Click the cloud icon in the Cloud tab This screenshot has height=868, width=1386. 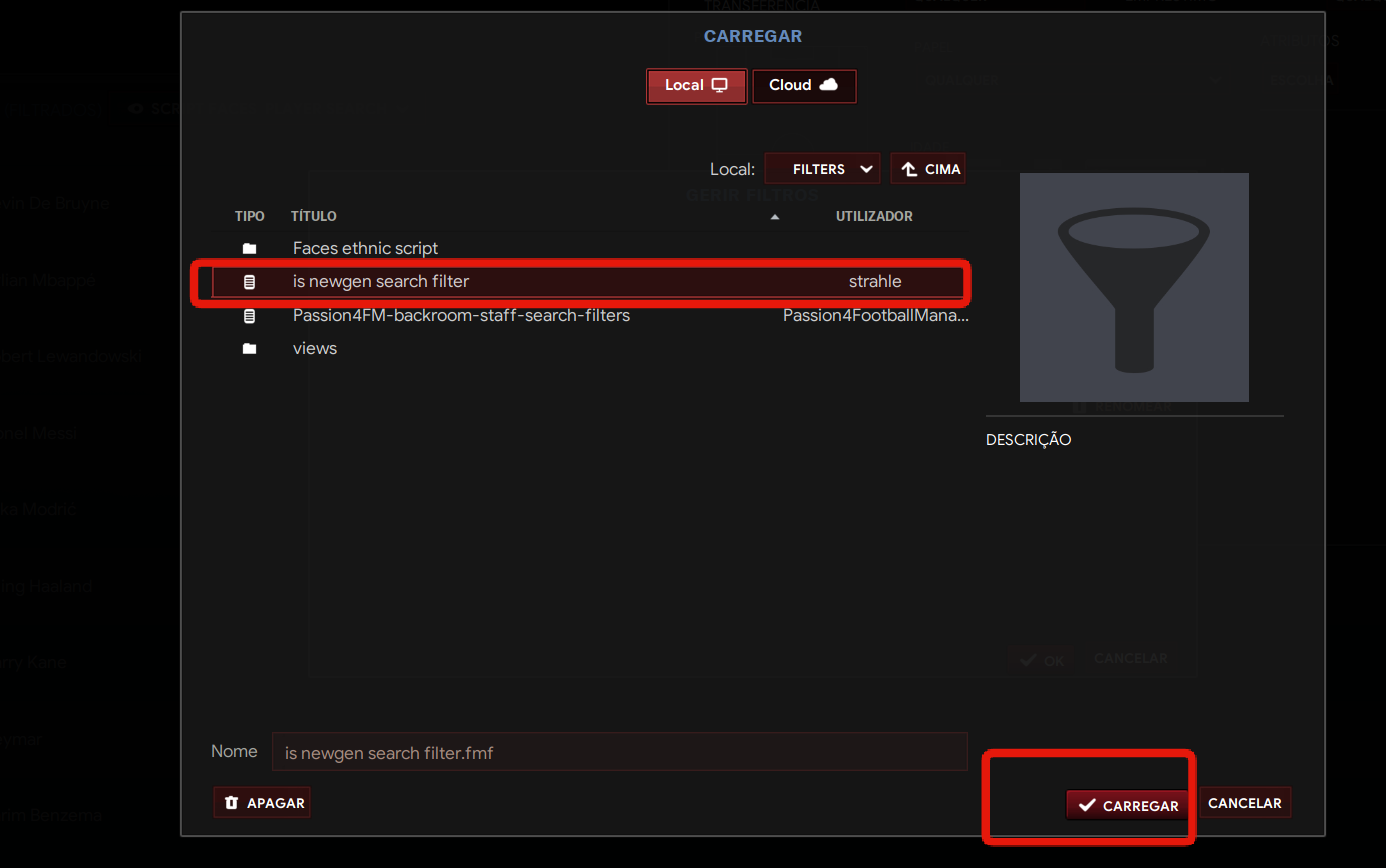(x=828, y=85)
